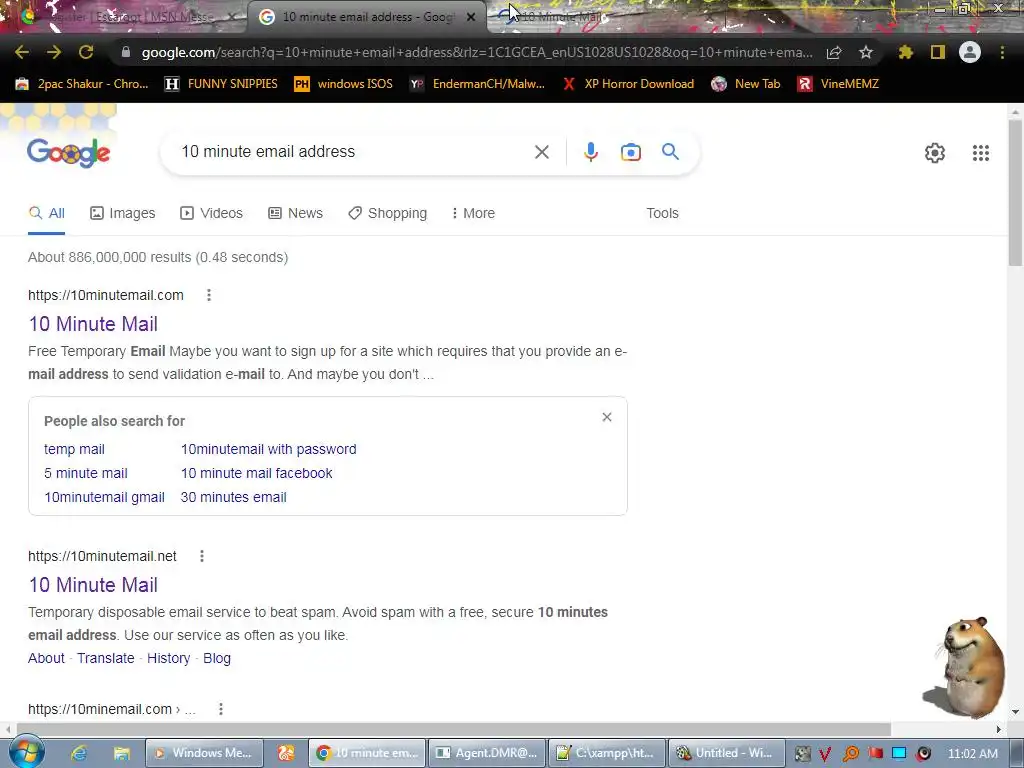Expand the More search filters
Screen dimensions: 1024x768
(473, 213)
